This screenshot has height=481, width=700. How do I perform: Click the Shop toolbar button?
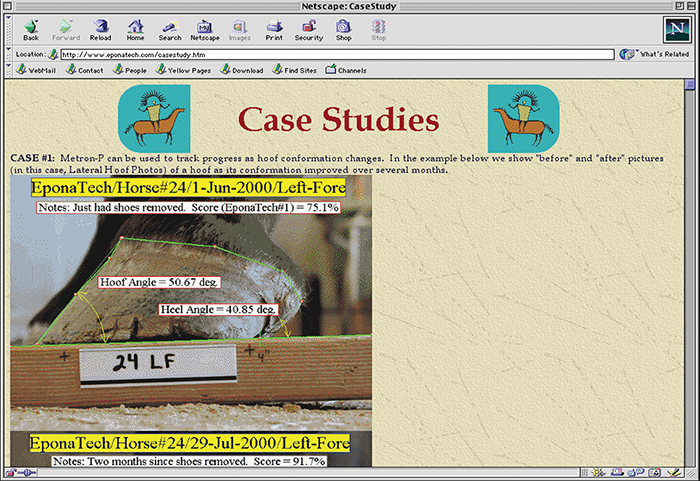344,28
